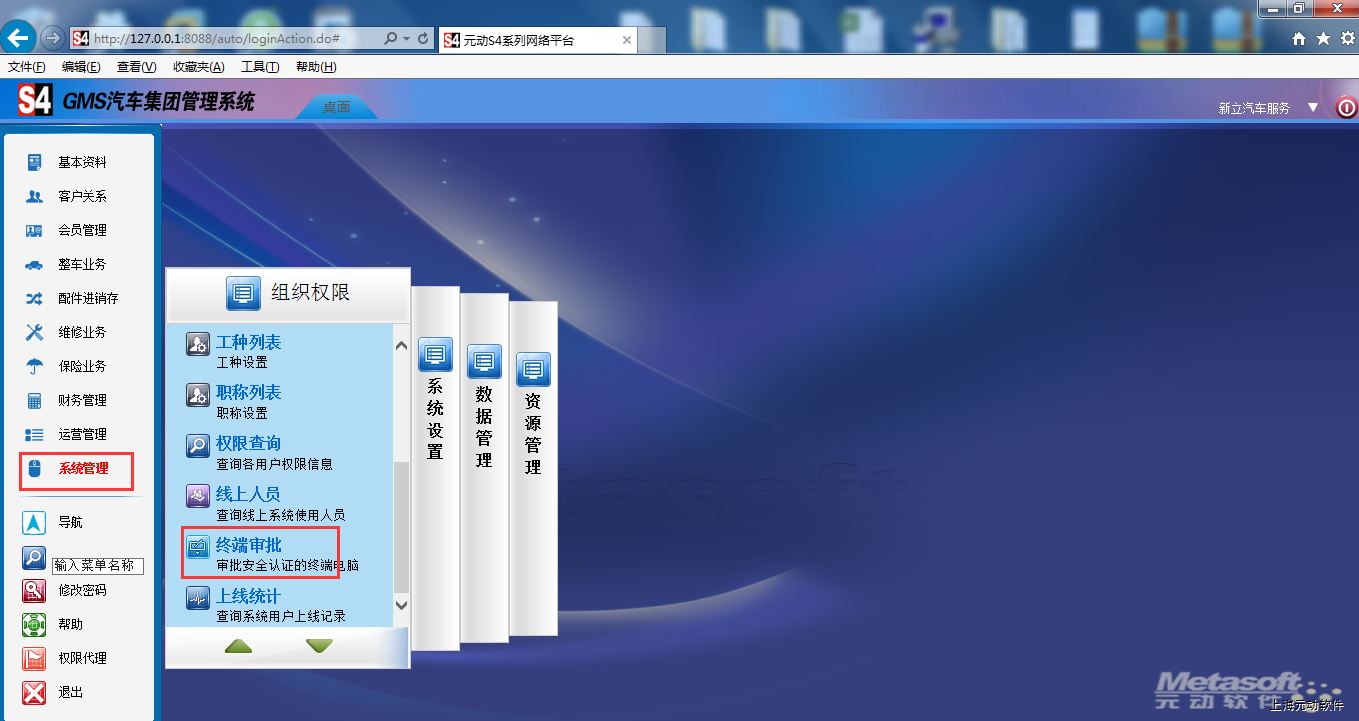
Task: Click the red power logout icon
Action: coord(1346,108)
